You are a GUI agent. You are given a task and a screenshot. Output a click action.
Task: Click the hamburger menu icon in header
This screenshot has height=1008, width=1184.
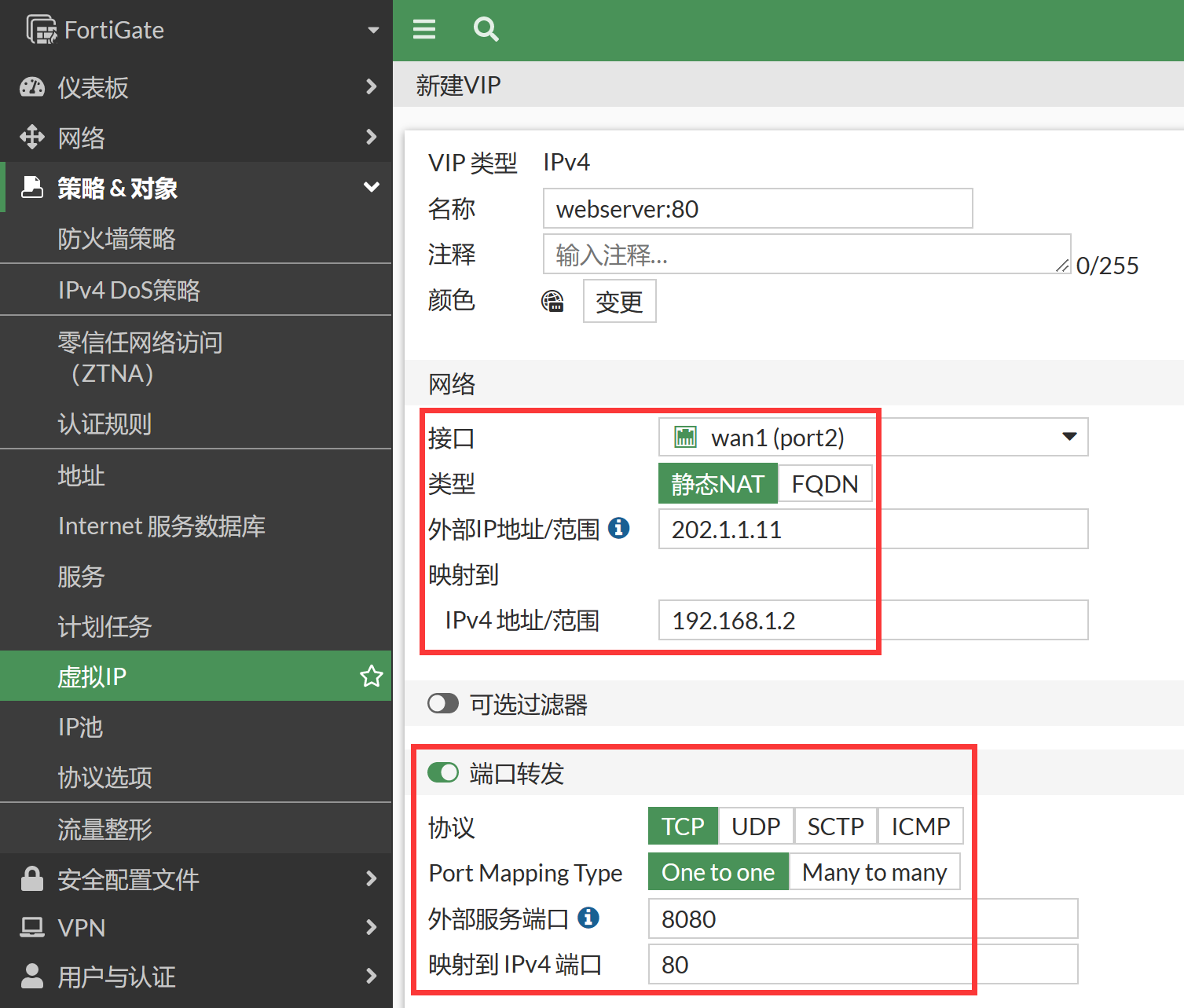coord(424,30)
